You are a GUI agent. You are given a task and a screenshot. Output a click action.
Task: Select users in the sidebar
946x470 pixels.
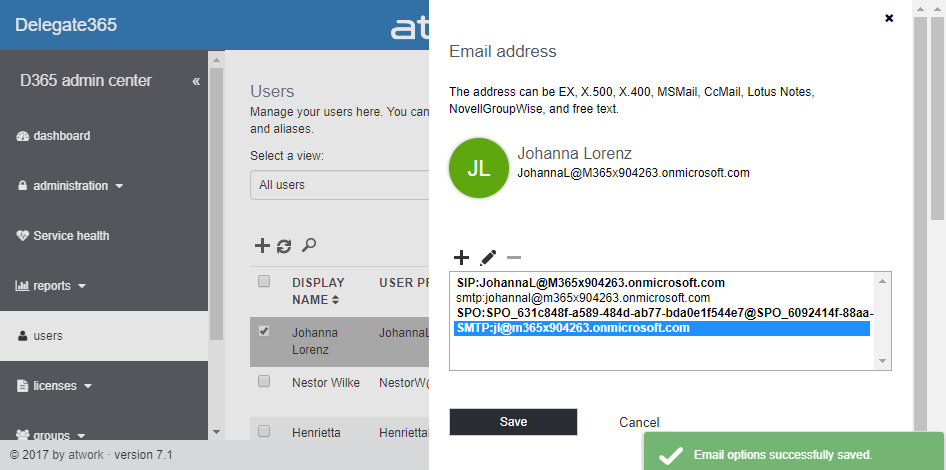(104, 336)
